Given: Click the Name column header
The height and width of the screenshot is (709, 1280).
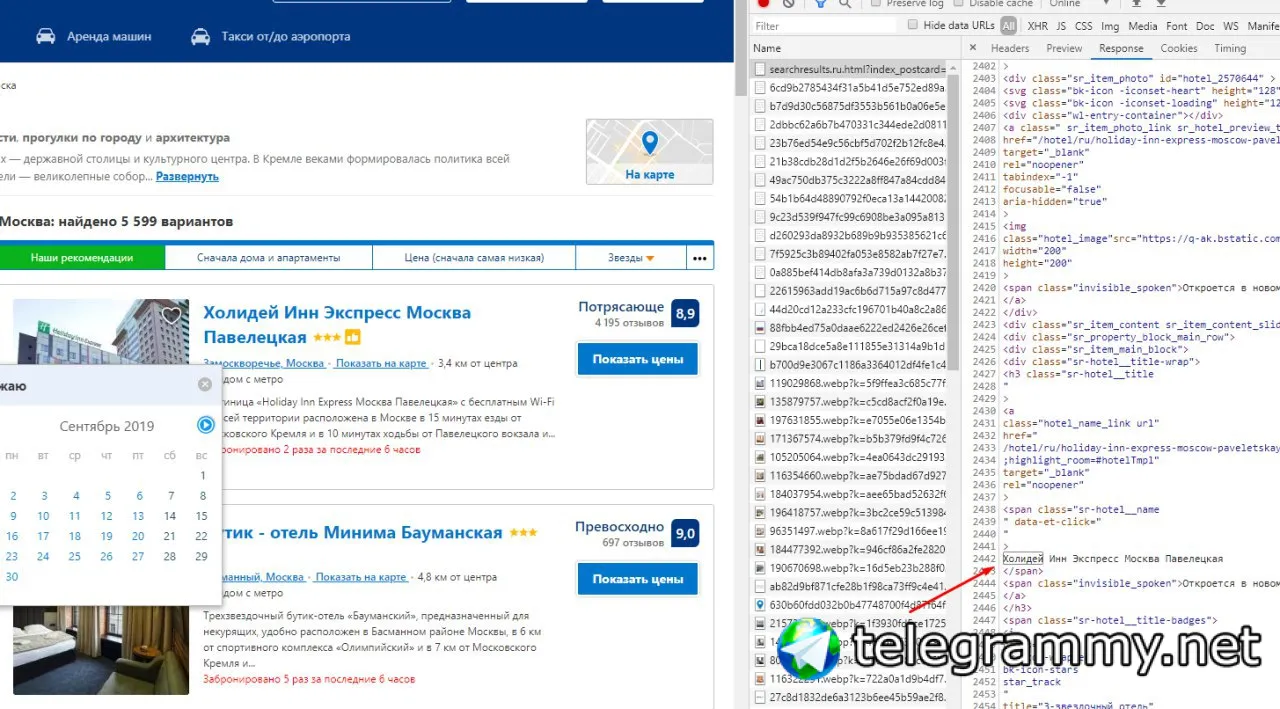Looking at the screenshot, I should click(767, 48).
